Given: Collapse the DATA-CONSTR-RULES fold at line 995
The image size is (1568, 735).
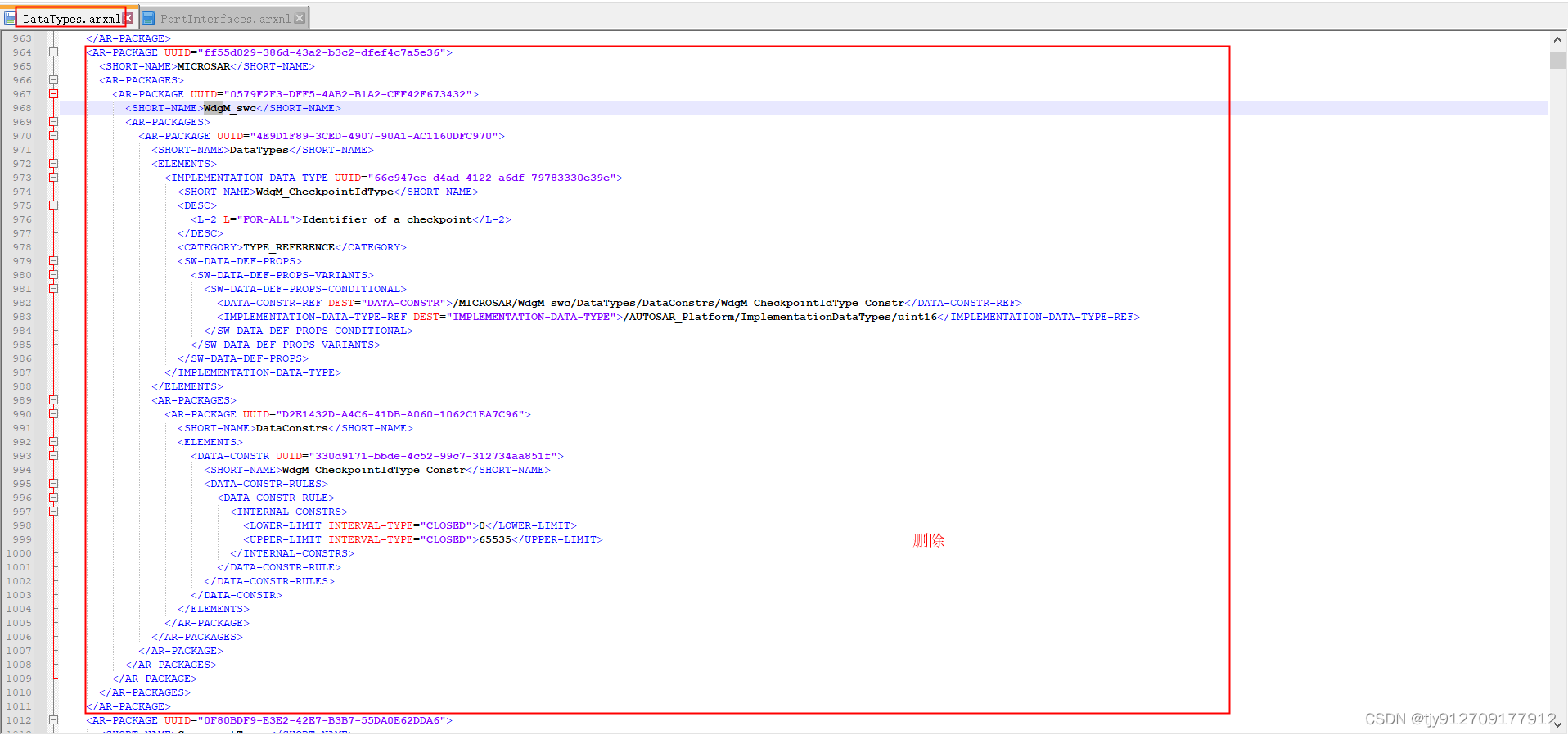Looking at the screenshot, I should pyautogui.click(x=54, y=484).
